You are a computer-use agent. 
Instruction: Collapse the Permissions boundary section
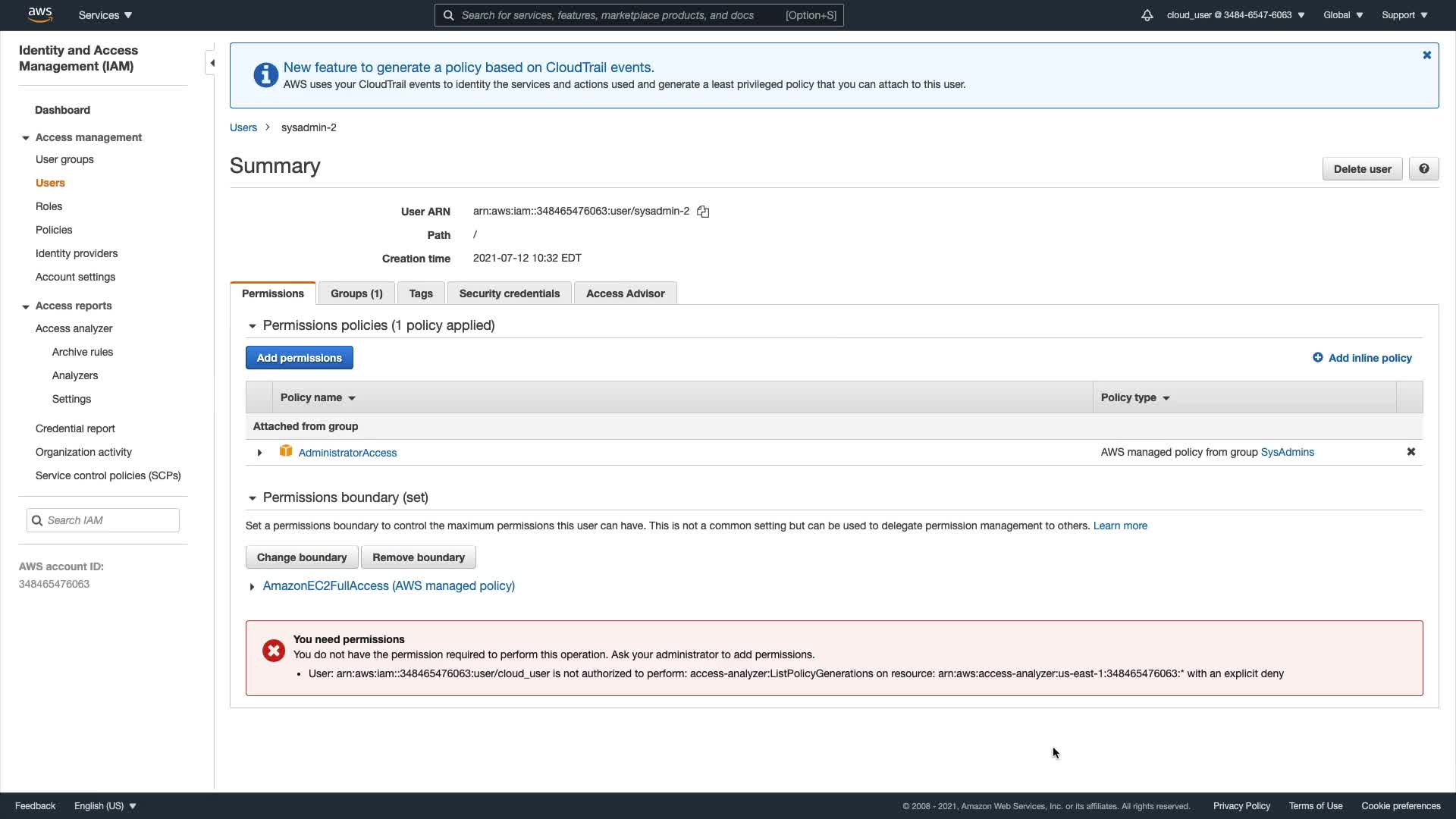(252, 498)
